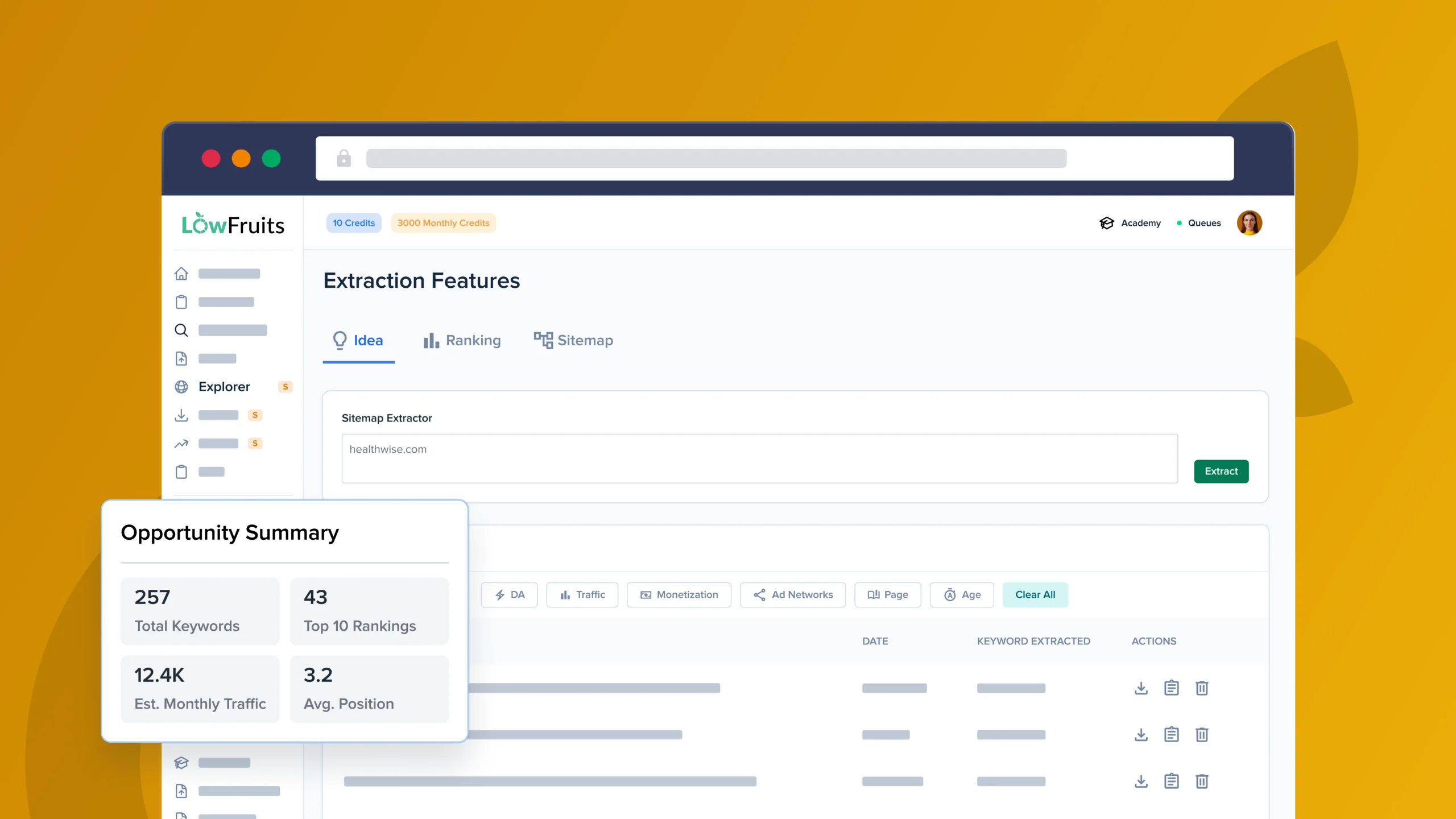Click inside the healthwise.com Sitemap Extractor field

click(759, 458)
